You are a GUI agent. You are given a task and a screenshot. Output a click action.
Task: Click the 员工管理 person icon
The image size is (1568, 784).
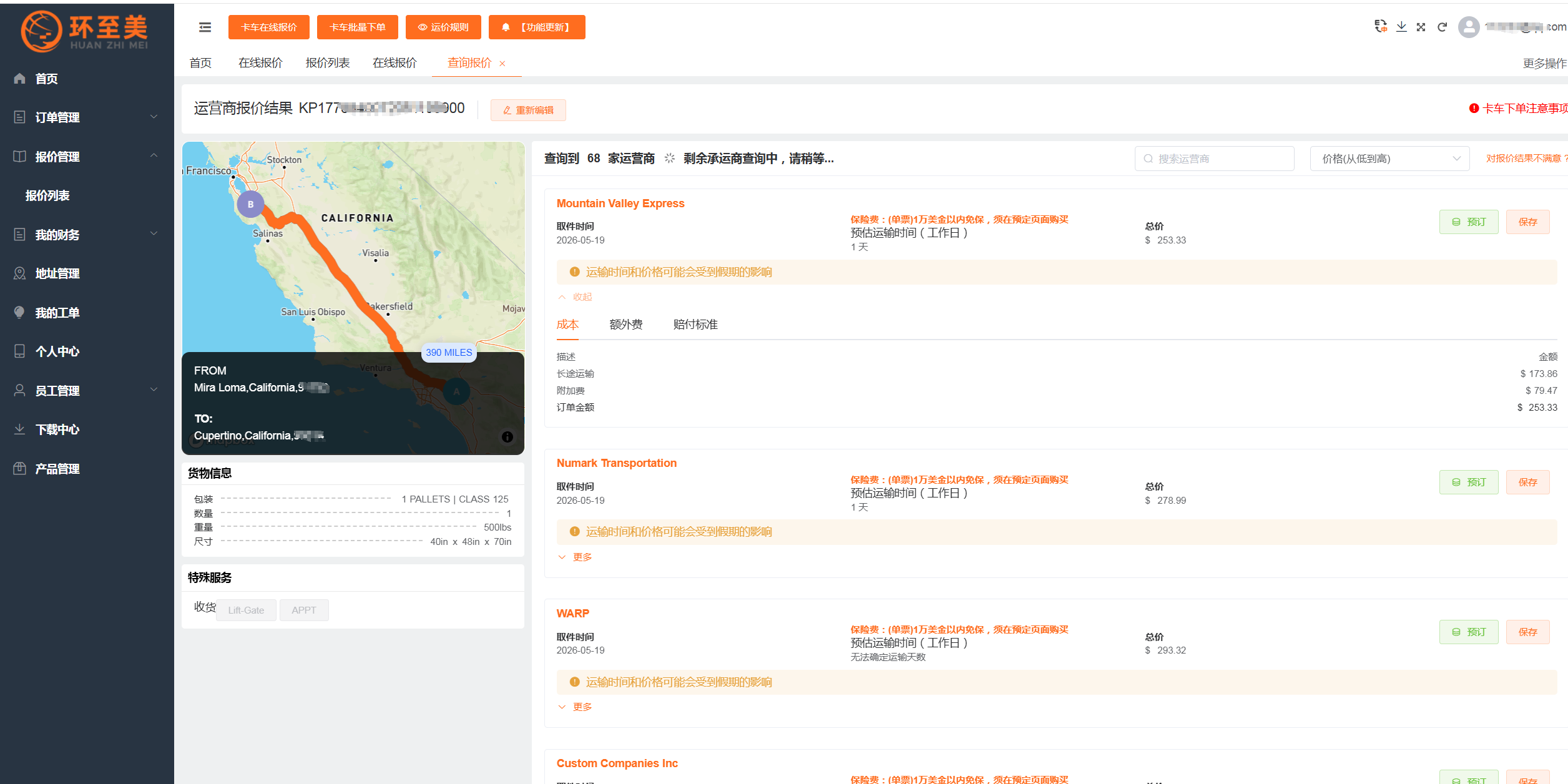tap(20, 391)
